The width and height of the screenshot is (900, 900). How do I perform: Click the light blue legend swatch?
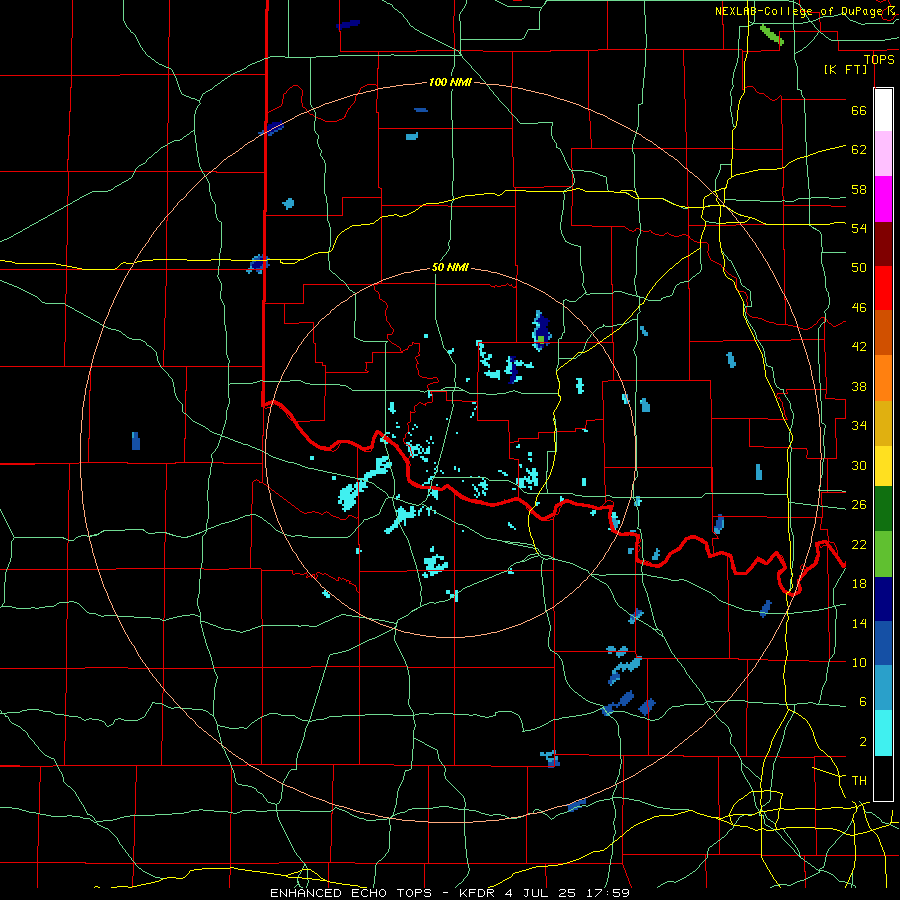pyautogui.click(x=883, y=688)
